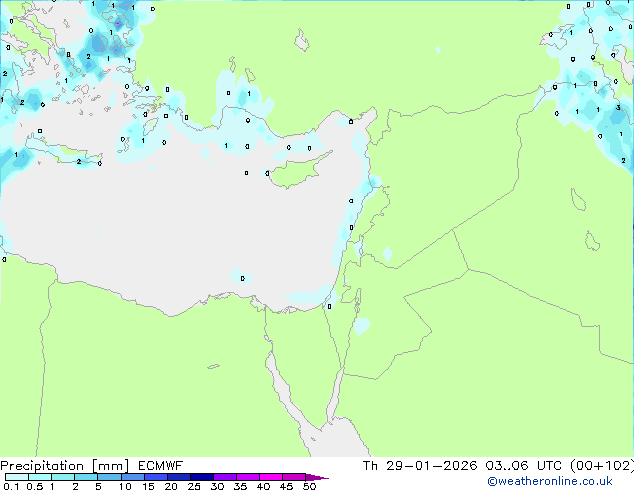Click the '3' precipitation value on the map
Viewport: 634px width, 490px height.
(618, 108)
